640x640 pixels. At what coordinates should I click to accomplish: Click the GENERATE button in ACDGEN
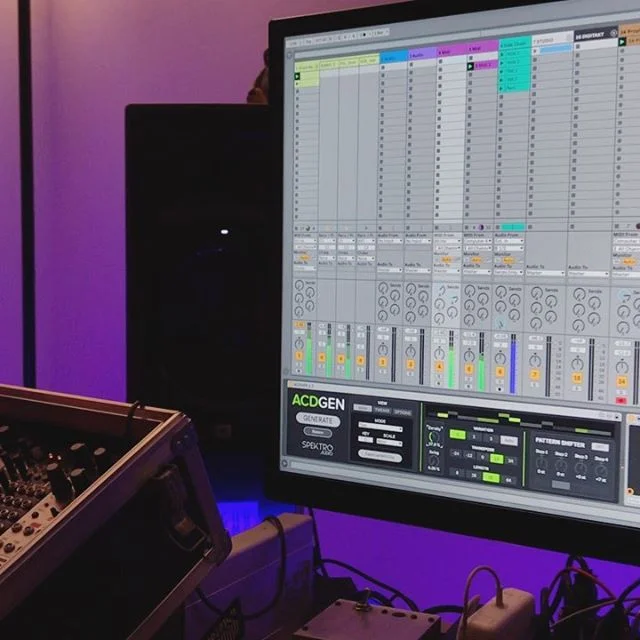point(318,419)
